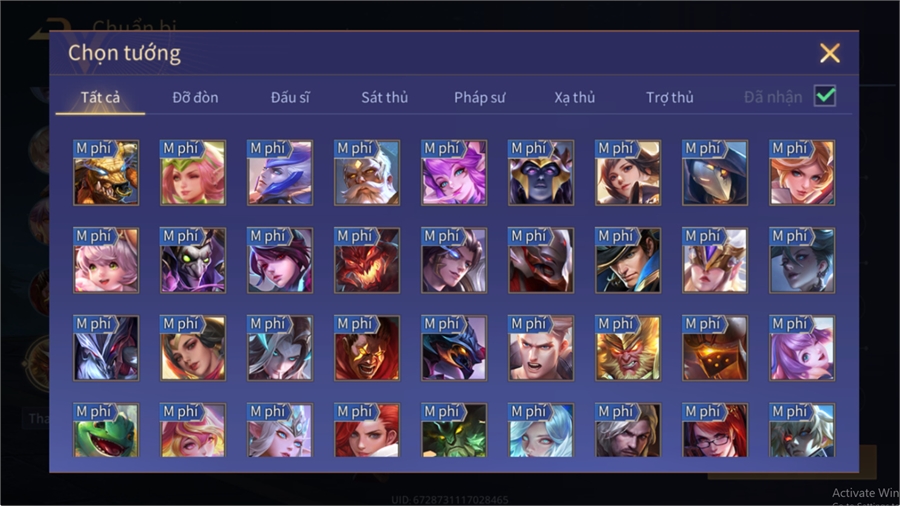Choose the red horned demon hero portrait
900x506 pixels.
[367, 260]
